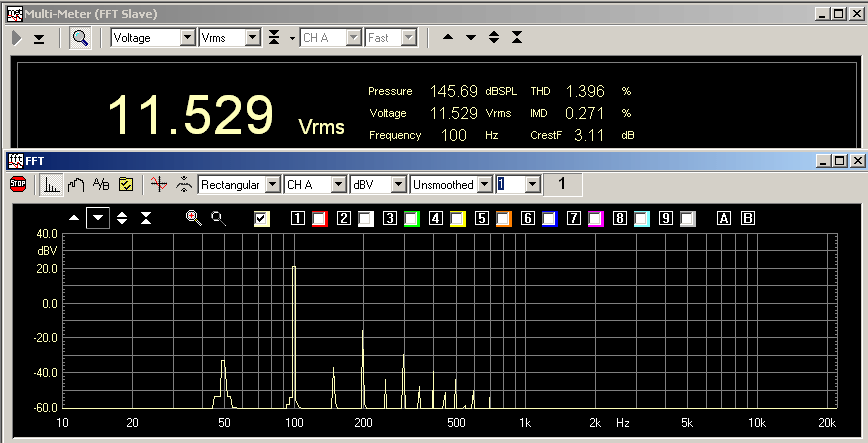
Task: Click the Pressure 145.69 dBSPL value
Action: coord(454,91)
